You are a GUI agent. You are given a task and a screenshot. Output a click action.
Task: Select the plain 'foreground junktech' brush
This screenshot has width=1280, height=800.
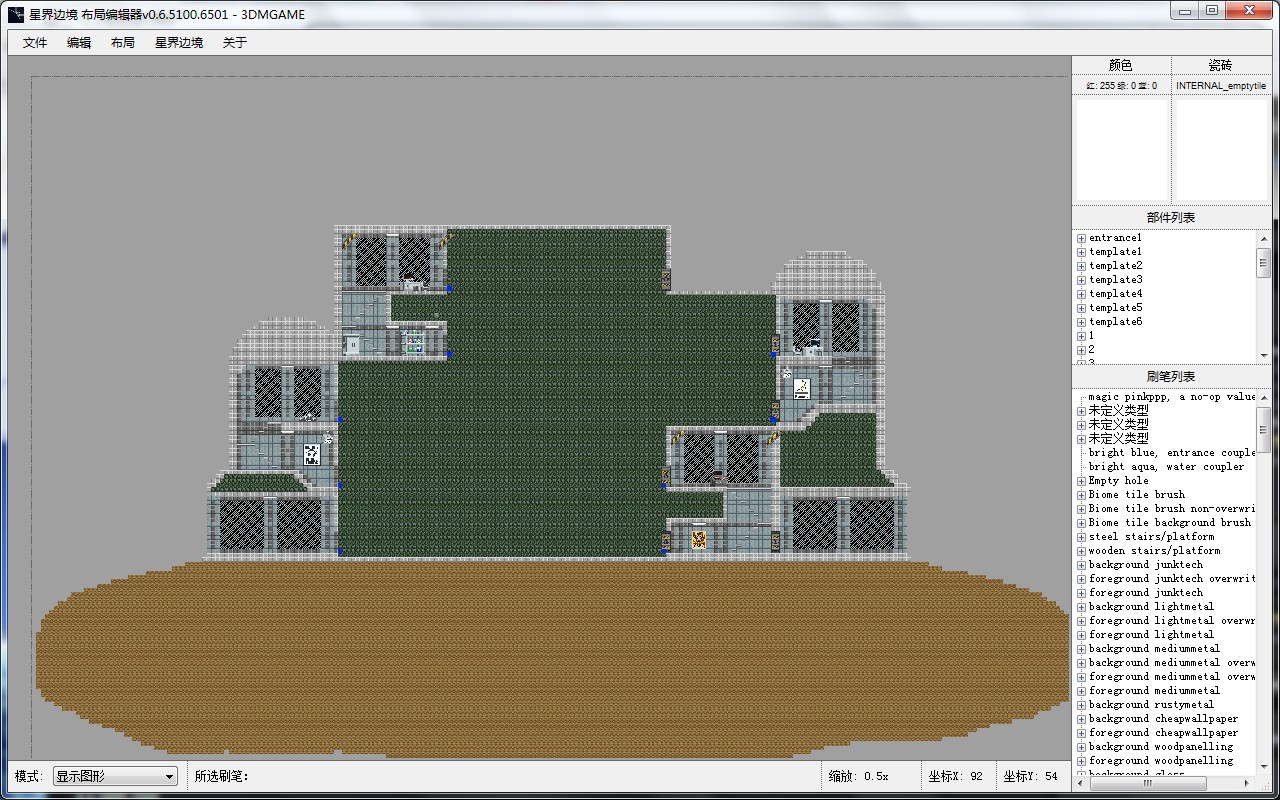tap(1146, 593)
